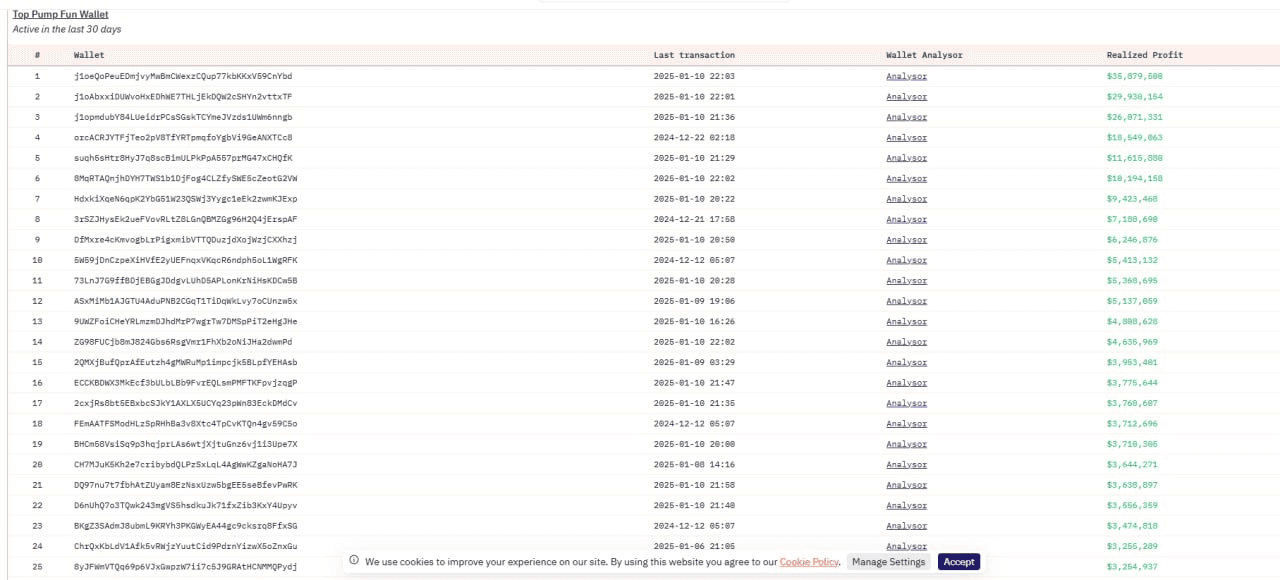Image resolution: width=1280 pixels, height=580 pixels.
Task: Open Analysor for the BKgZ3S wallet
Action: pos(906,526)
